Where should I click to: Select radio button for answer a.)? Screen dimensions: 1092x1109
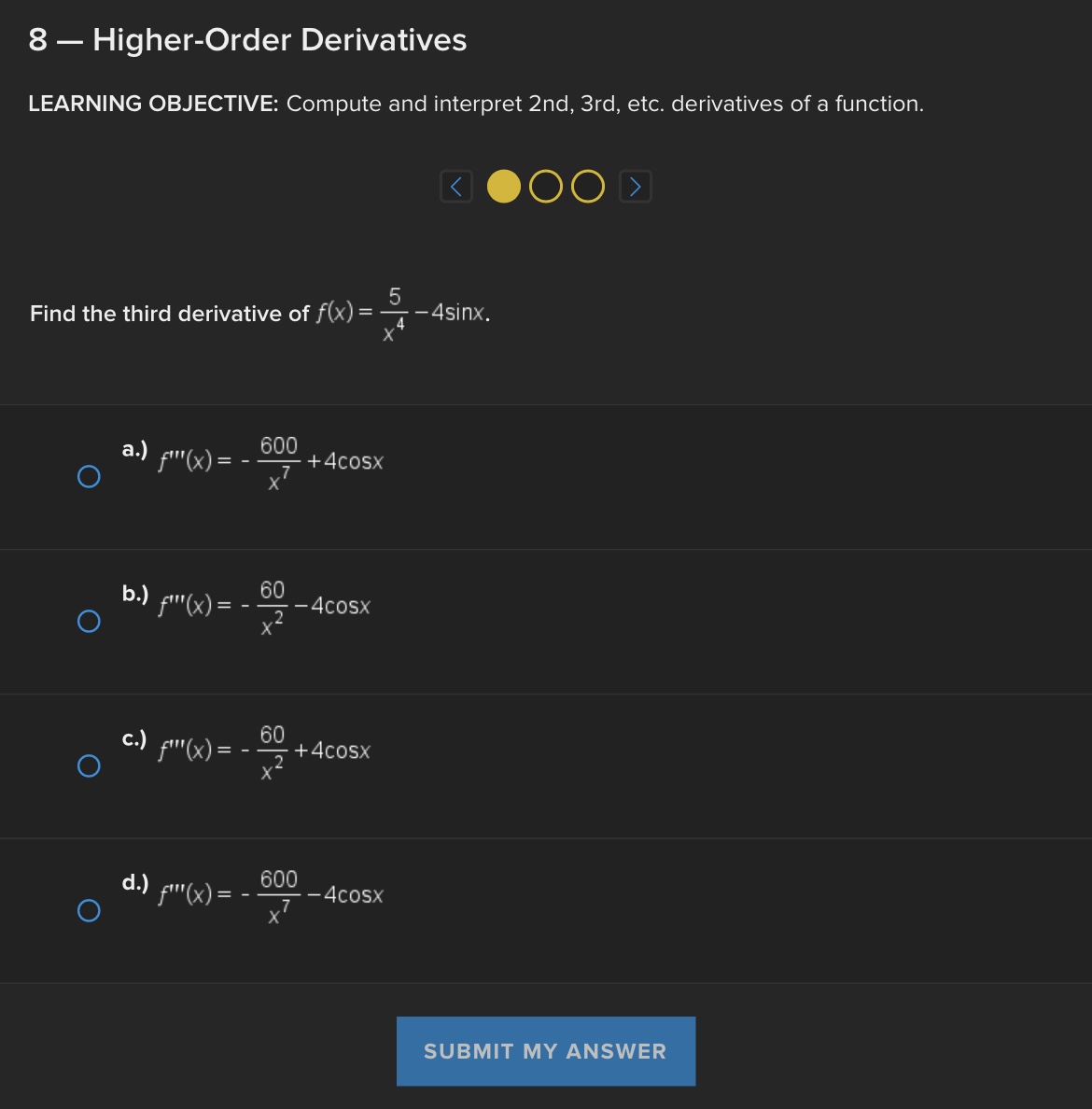pos(89,476)
